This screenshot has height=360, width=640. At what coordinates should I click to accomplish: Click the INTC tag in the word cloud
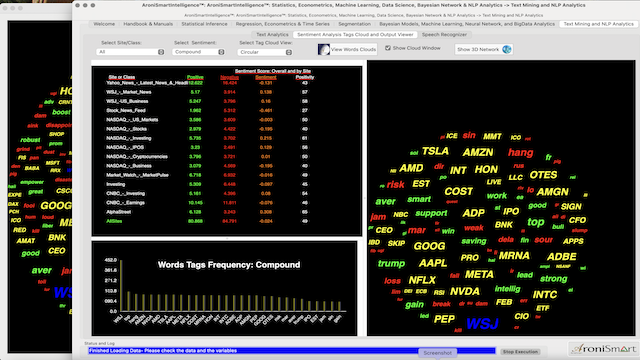pyautogui.click(x=544, y=295)
